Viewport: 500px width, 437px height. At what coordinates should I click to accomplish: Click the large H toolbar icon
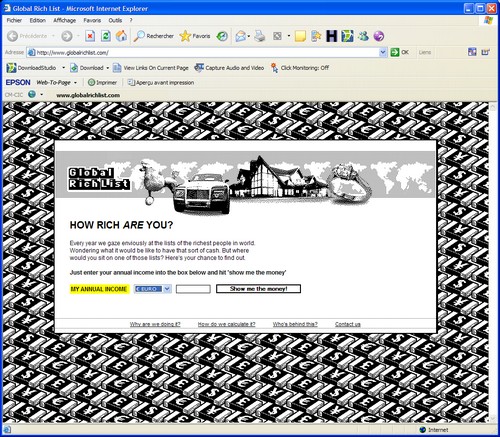(331, 36)
